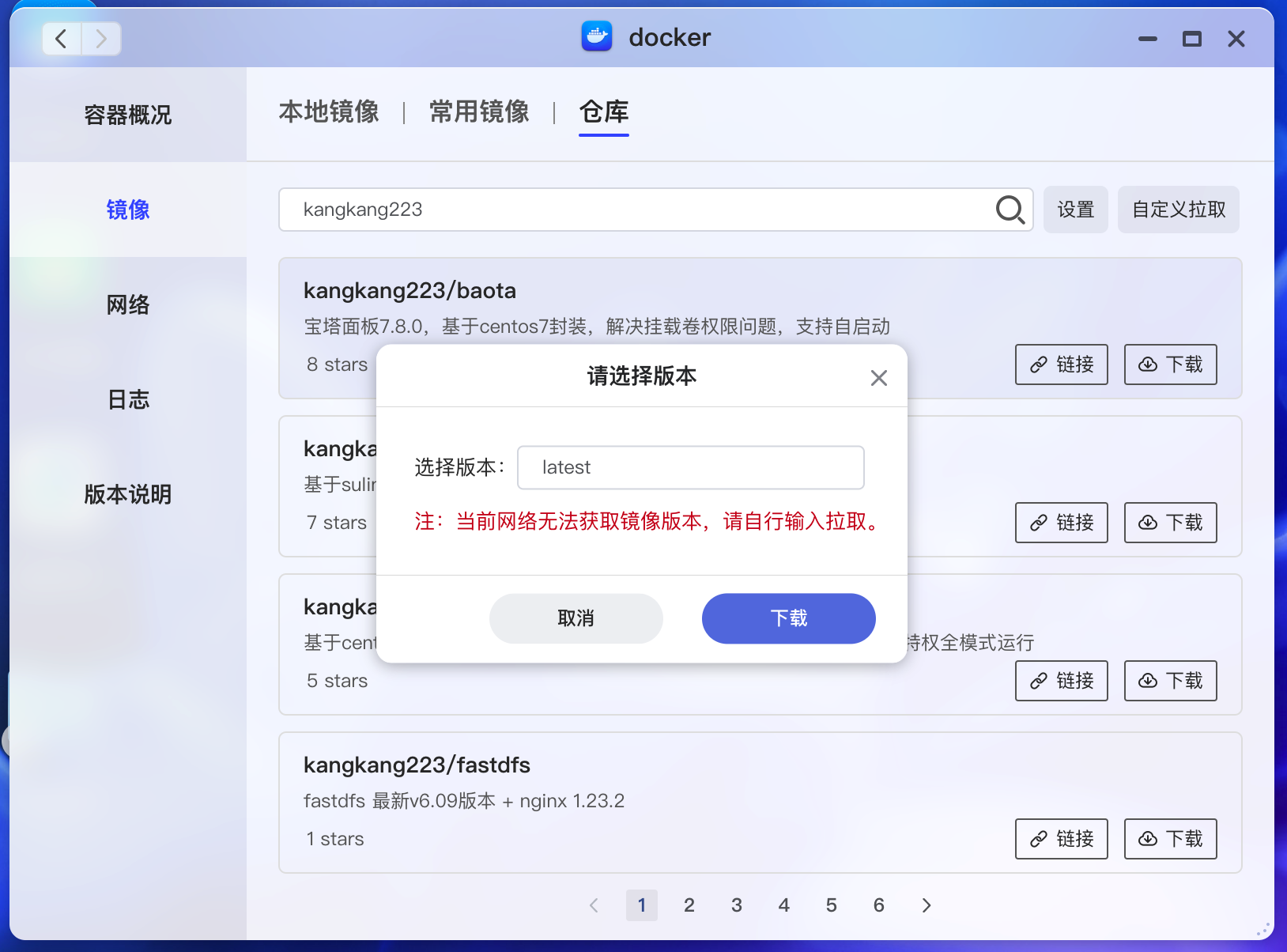
Task: Click the fastdfs 最新v6.09版本 description
Action: (x=464, y=801)
